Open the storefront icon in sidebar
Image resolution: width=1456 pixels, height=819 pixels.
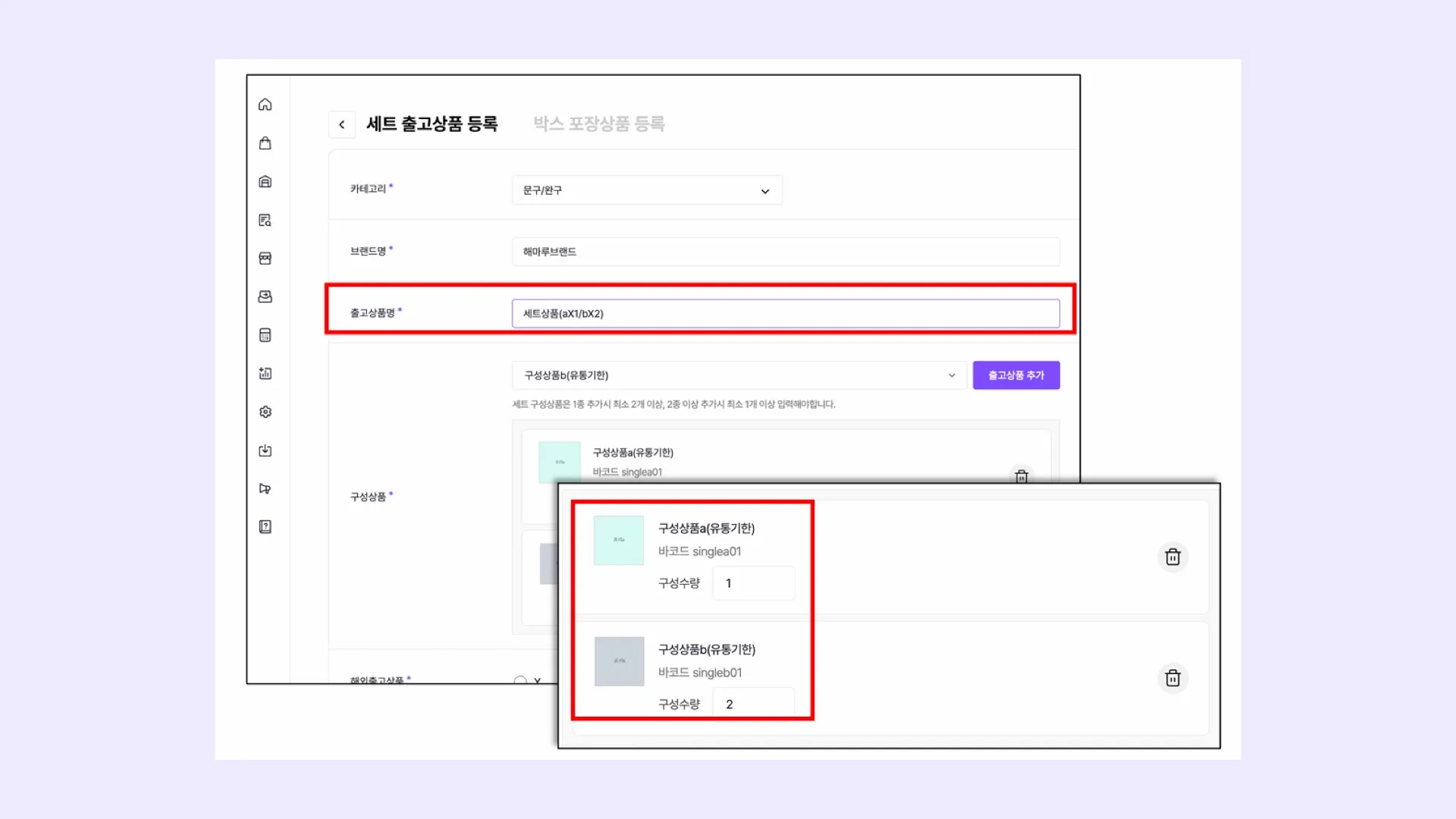pos(265,259)
